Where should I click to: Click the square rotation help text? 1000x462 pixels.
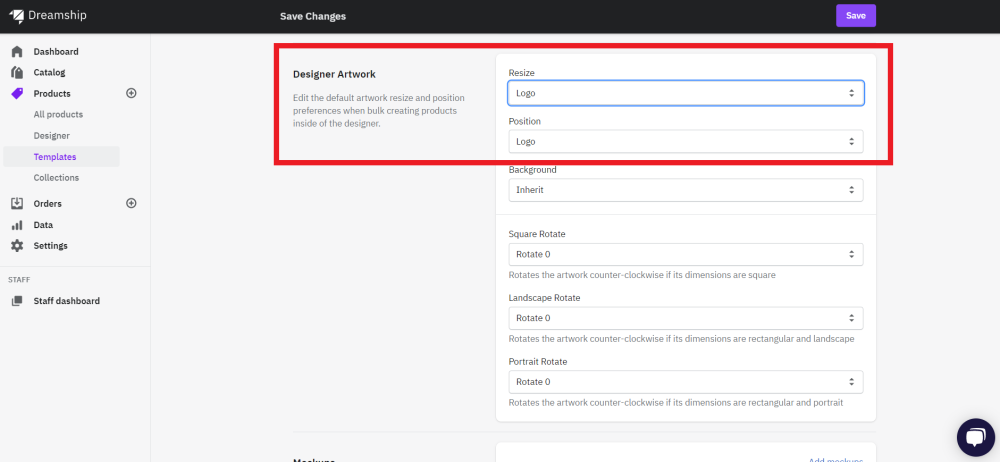(642, 275)
